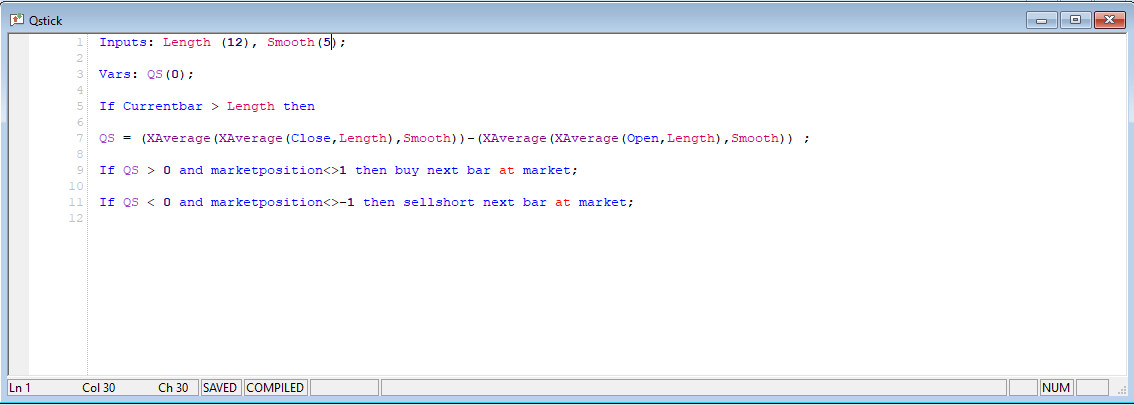This screenshot has height=405, width=1134.
Task: Place cursor on the Inputs keyword
Action: point(124,43)
